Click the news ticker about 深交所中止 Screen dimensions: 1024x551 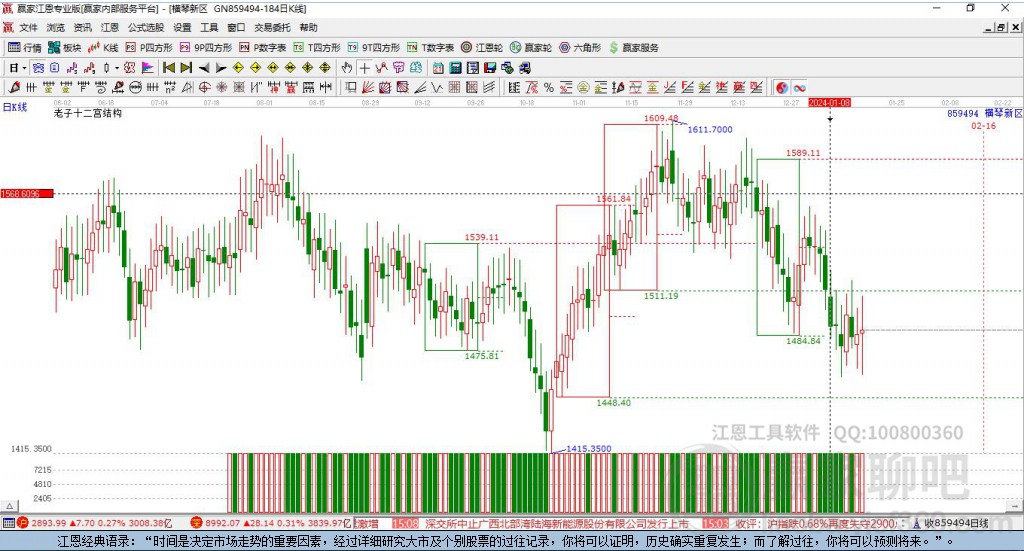click(556, 524)
